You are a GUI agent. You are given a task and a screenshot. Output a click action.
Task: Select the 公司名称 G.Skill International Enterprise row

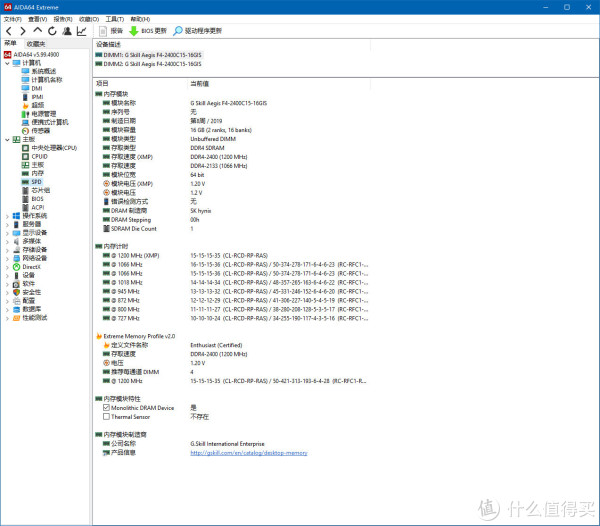click(184, 444)
